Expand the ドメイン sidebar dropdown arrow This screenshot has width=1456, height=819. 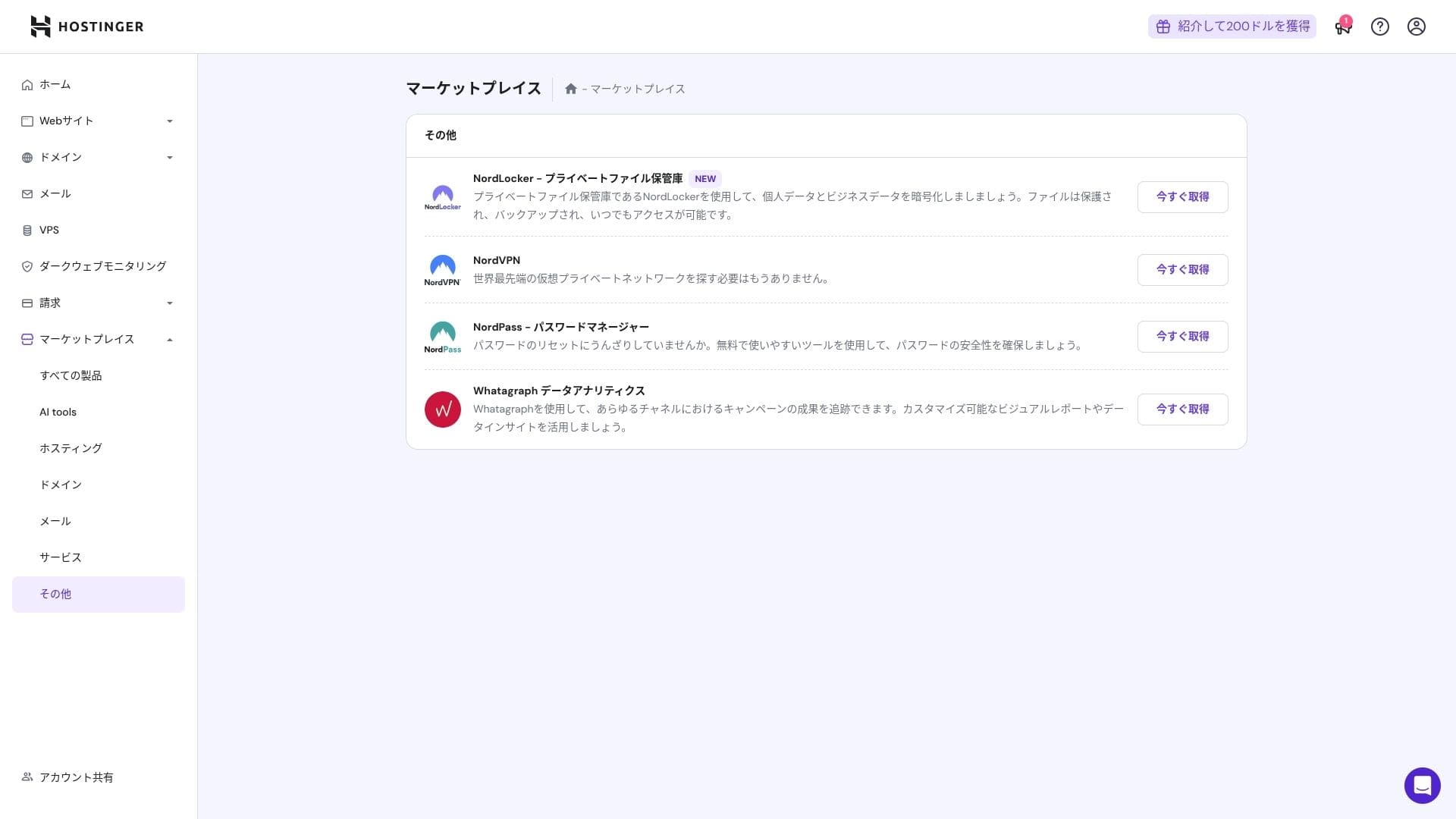tap(170, 158)
